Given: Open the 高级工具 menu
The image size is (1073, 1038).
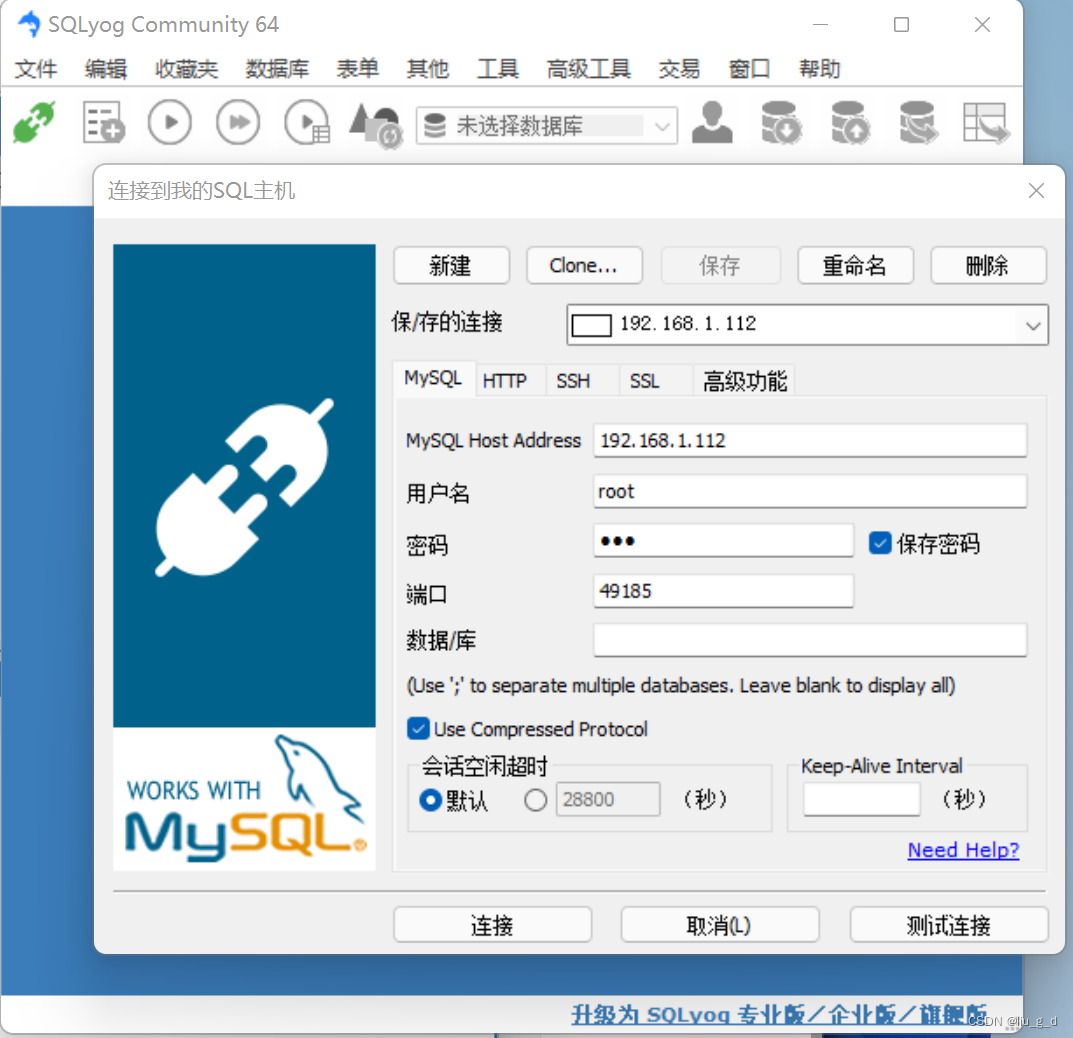Looking at the screenshot, I should click(589, 68).
